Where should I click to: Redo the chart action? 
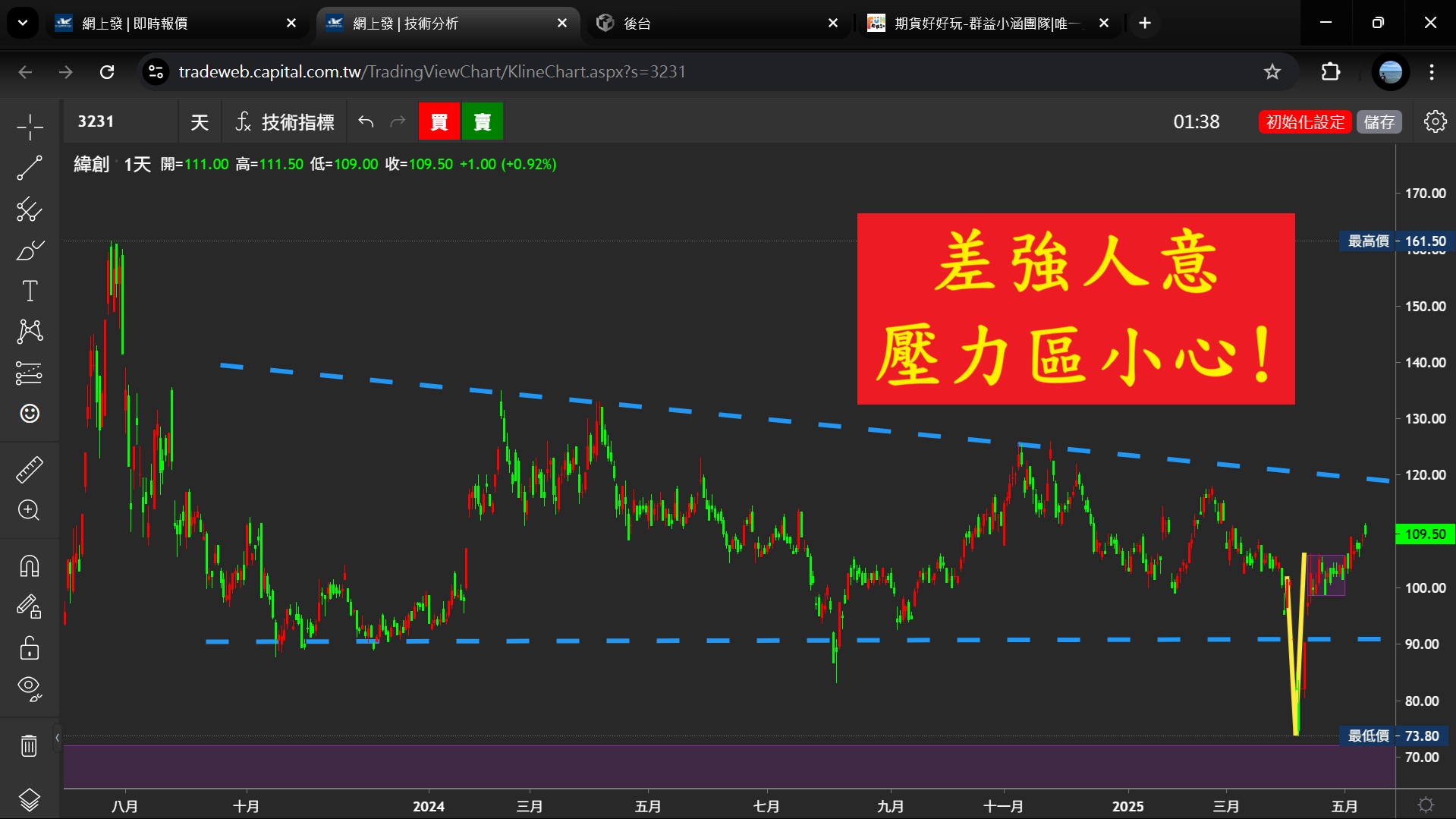(x=398, y=121)
